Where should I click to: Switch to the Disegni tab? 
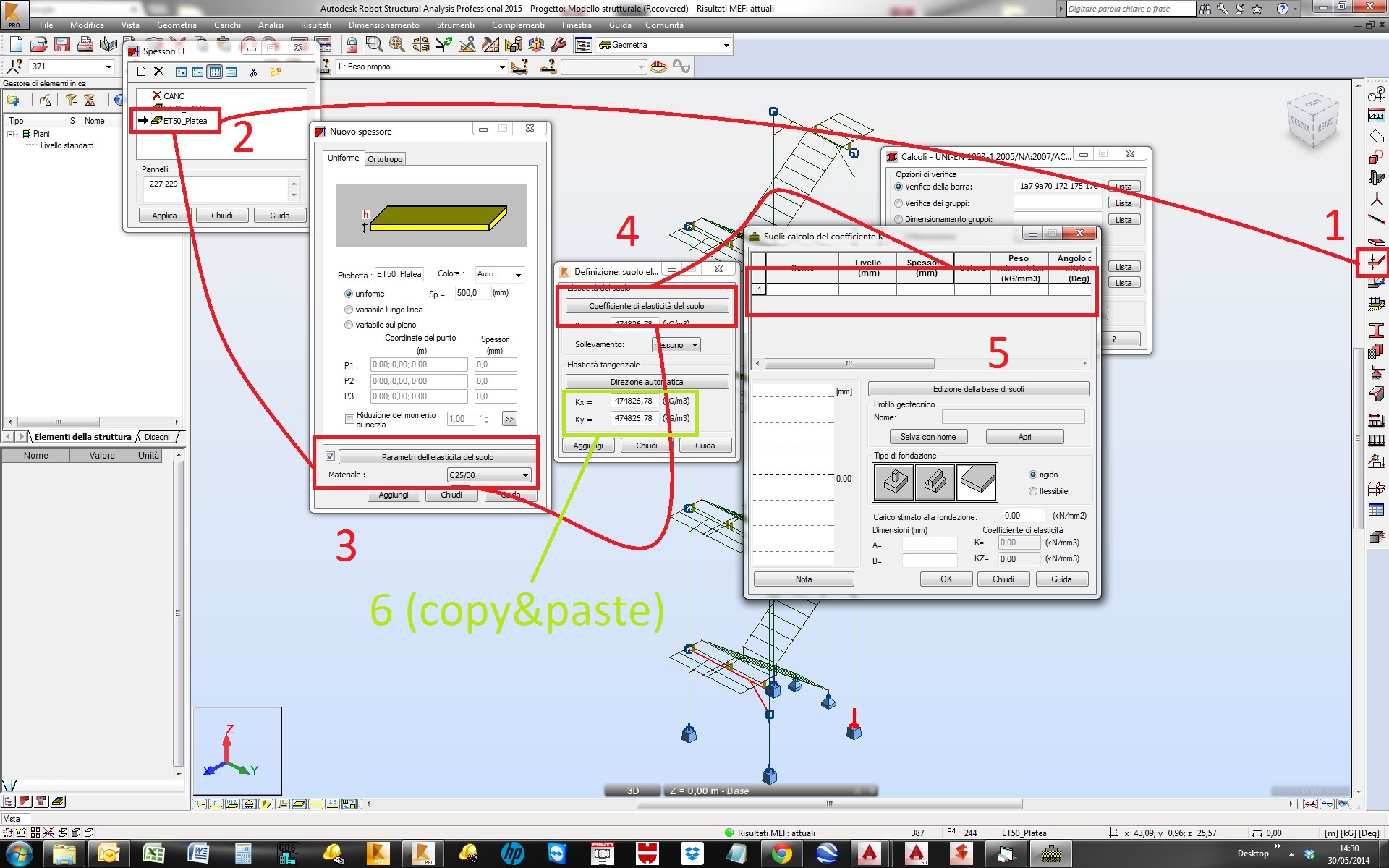pyautogui.click(x=157, y=437)
